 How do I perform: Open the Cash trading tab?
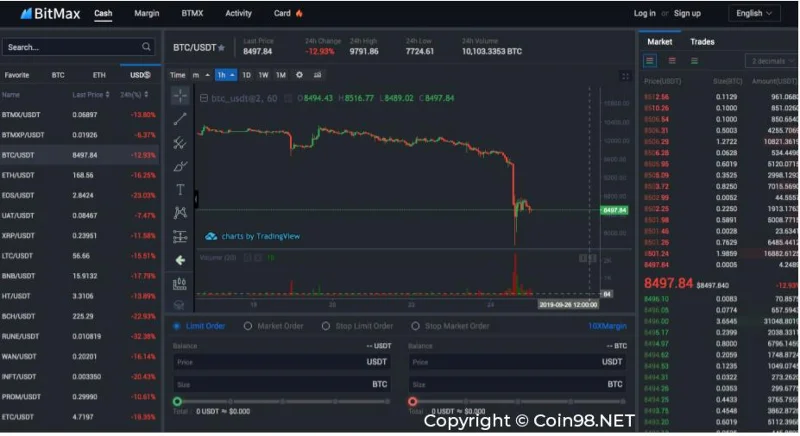pyautogui.click(x=103, y=13)
